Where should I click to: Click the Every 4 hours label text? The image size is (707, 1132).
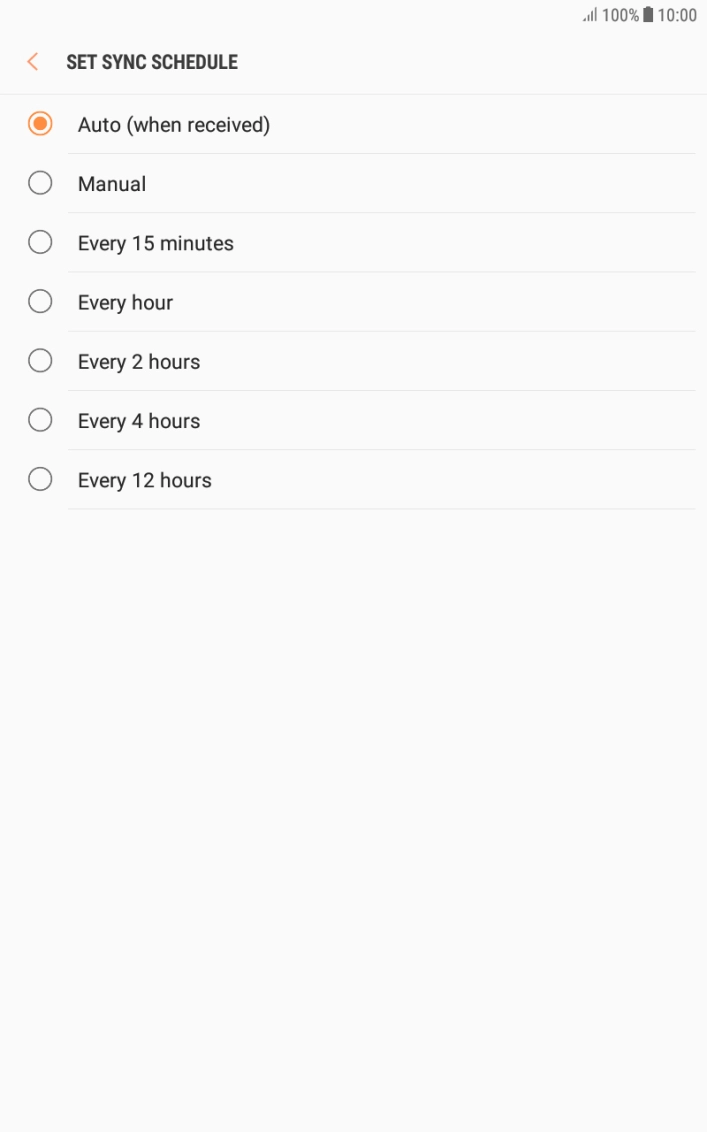click(138, 420)
